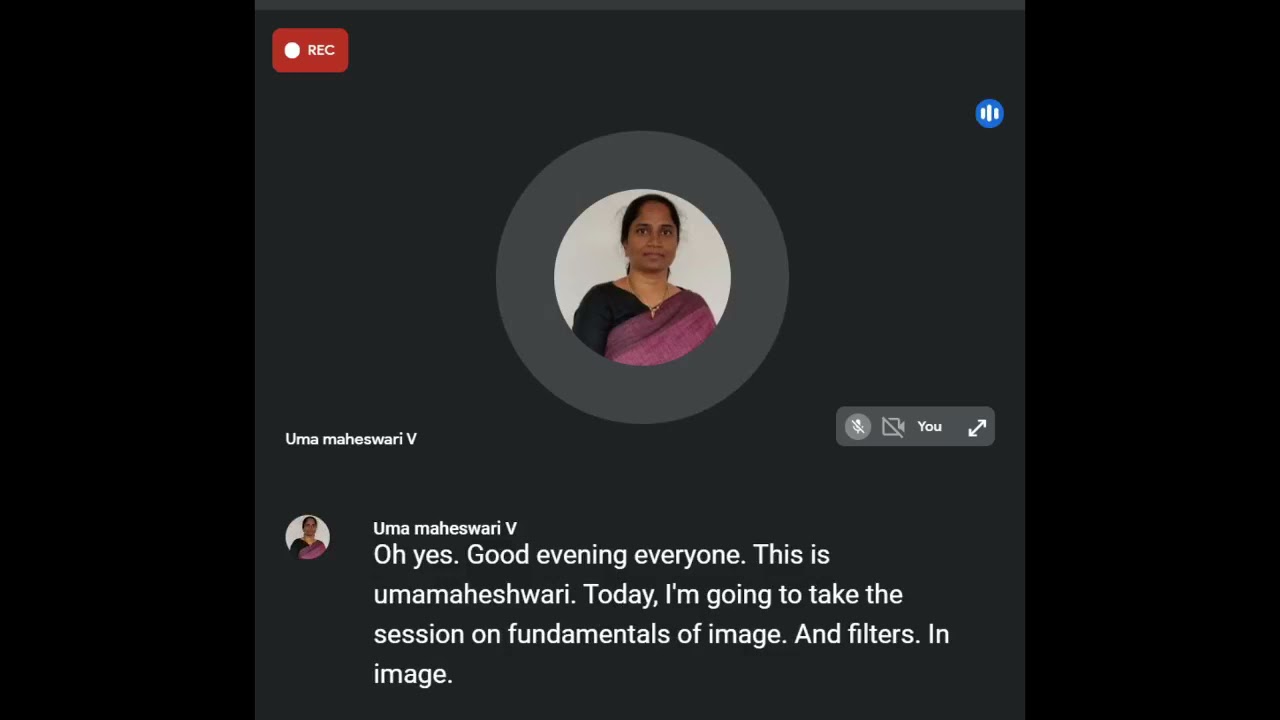Expand the self-view tile with arrows icon
Image resolution: width=1280 pixels, height=720 pixels.
tap(977, 428)
